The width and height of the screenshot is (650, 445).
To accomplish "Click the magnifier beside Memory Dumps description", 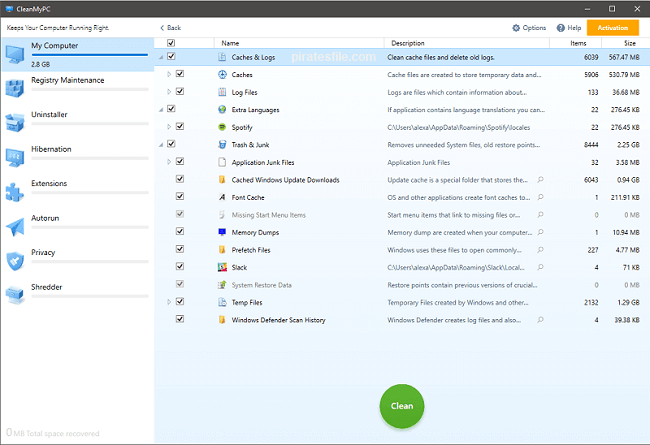I will click(541, 232).
